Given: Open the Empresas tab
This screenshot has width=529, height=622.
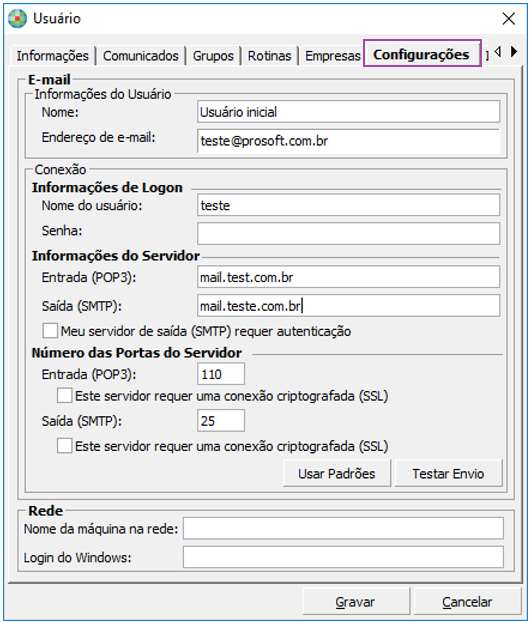Looking at the screenshot, I should 332,56.
